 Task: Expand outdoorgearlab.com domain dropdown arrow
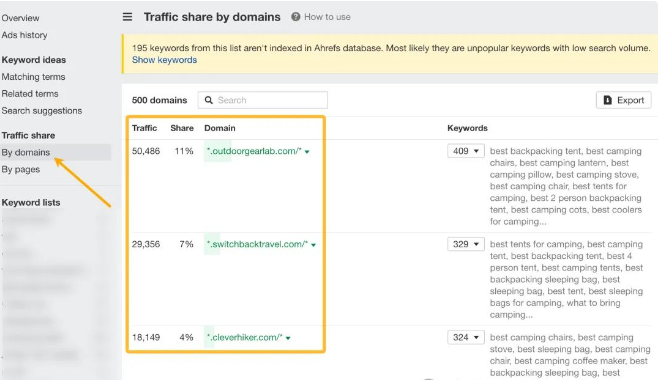tap(307, 152)
